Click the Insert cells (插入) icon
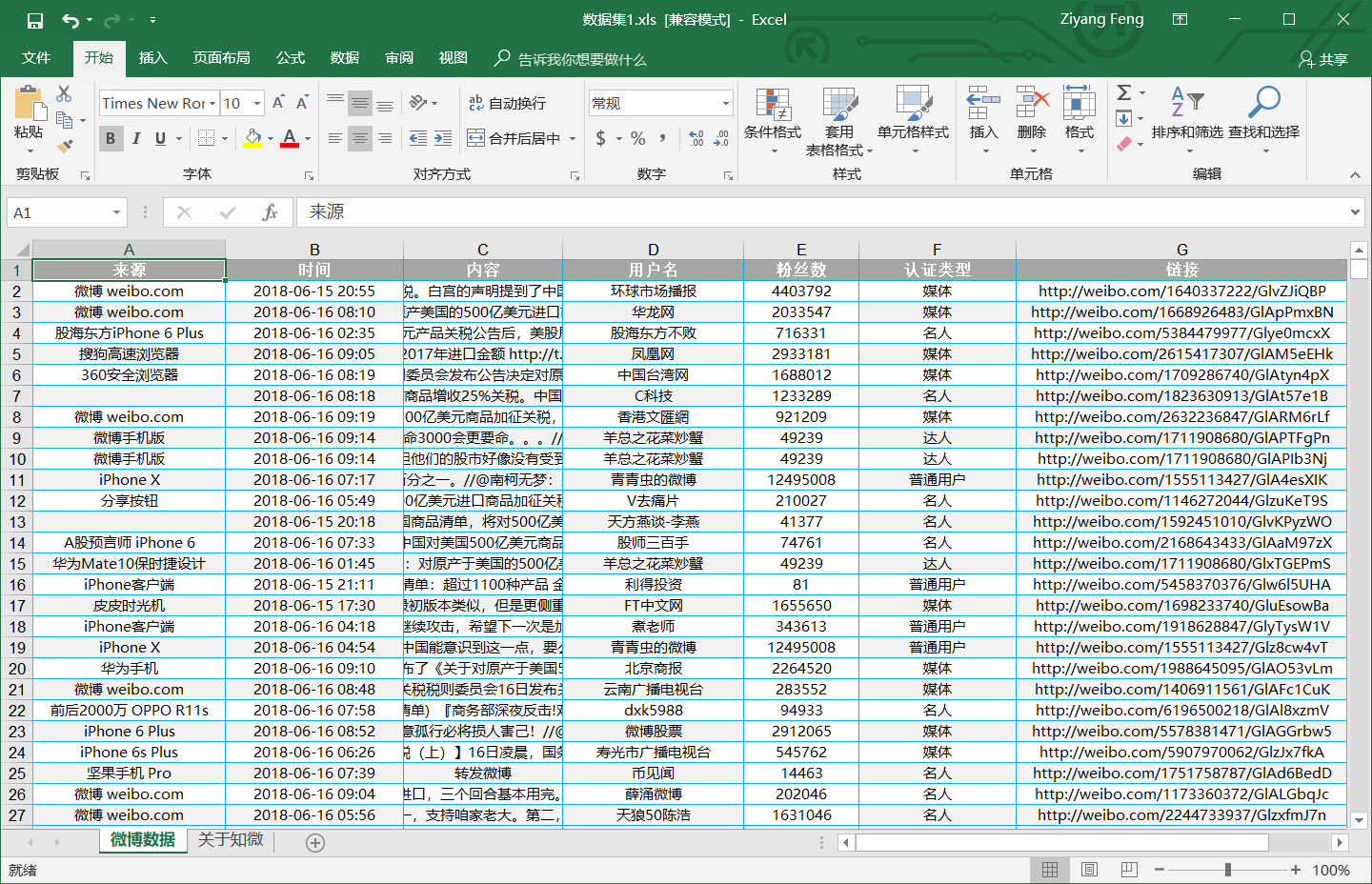The image size is (1372, 884). point(983,103)
